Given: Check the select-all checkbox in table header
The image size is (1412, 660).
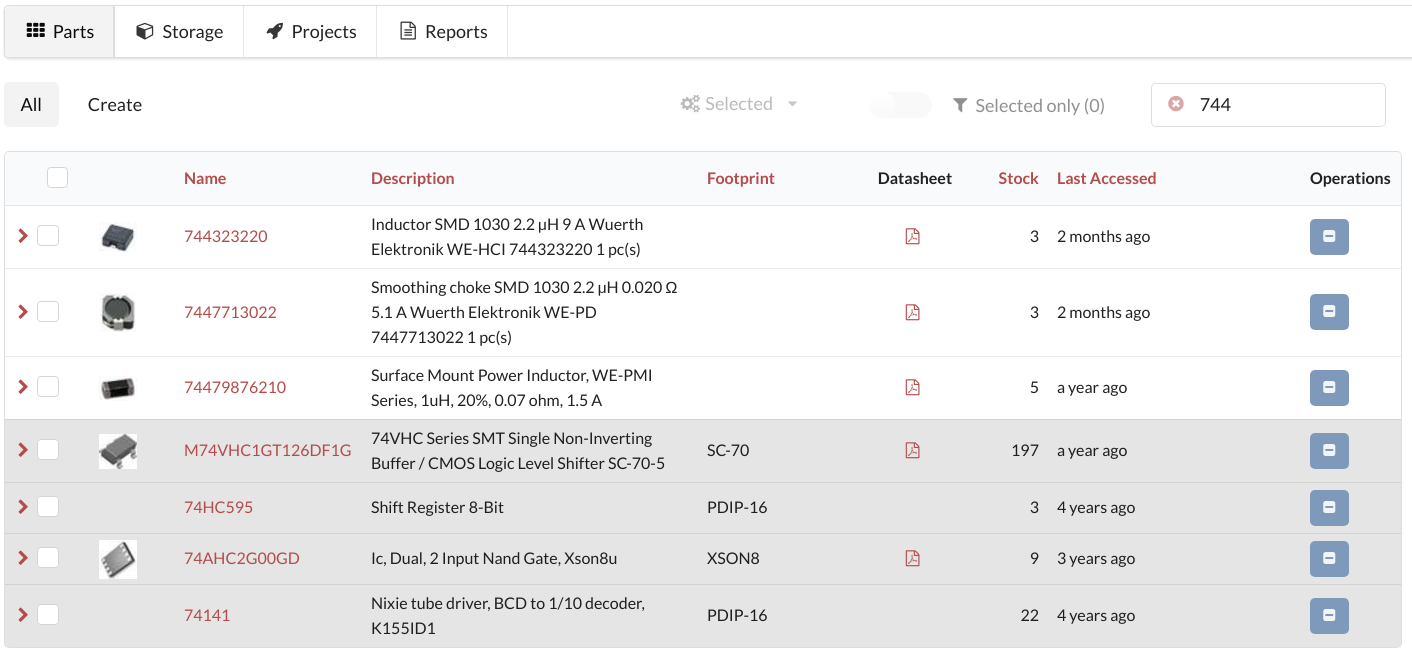Looking at the screenshot, I should pyautogui.click(x=58, y=177).
